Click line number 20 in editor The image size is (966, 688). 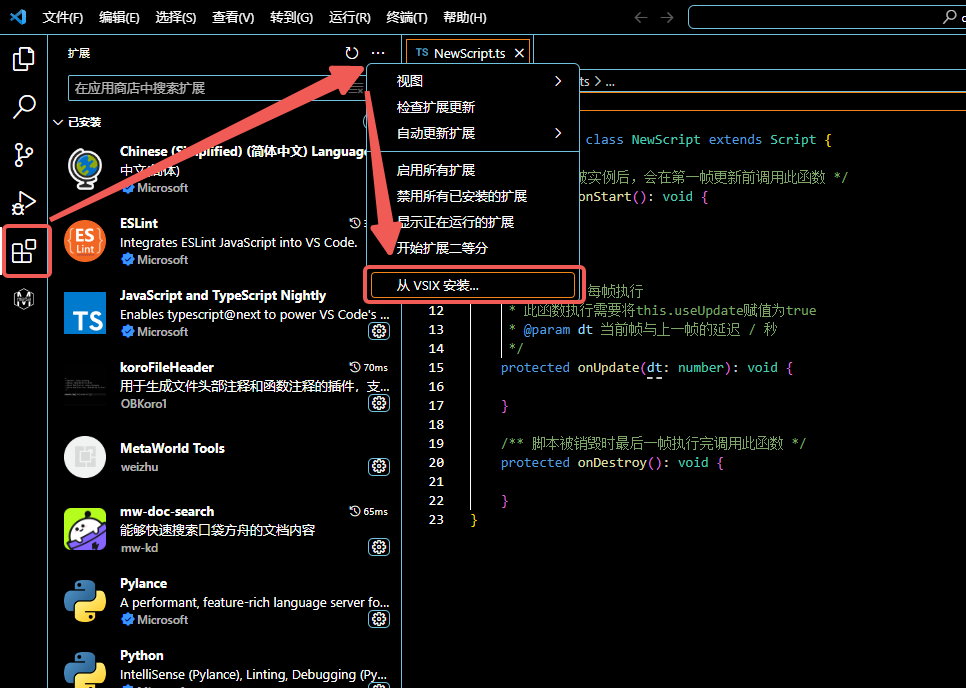[x=436, y=463]
